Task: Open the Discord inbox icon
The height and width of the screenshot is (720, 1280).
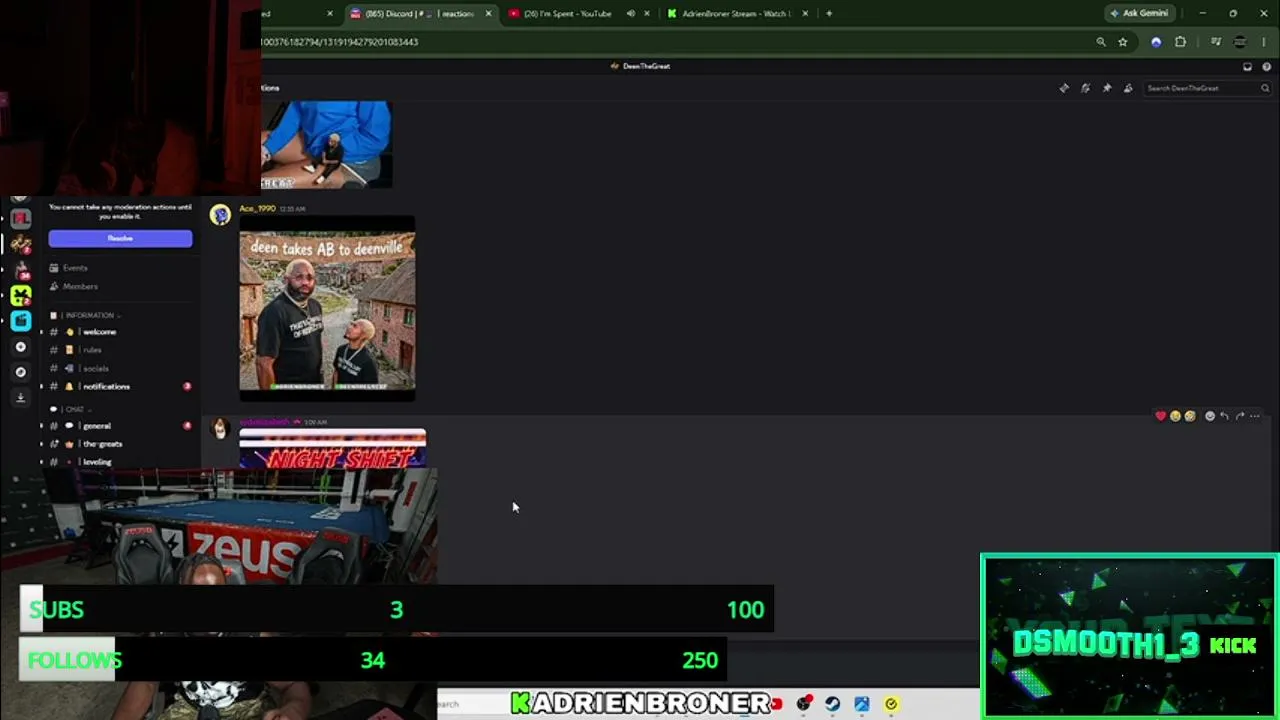Action: click(x=1247, y=66)
